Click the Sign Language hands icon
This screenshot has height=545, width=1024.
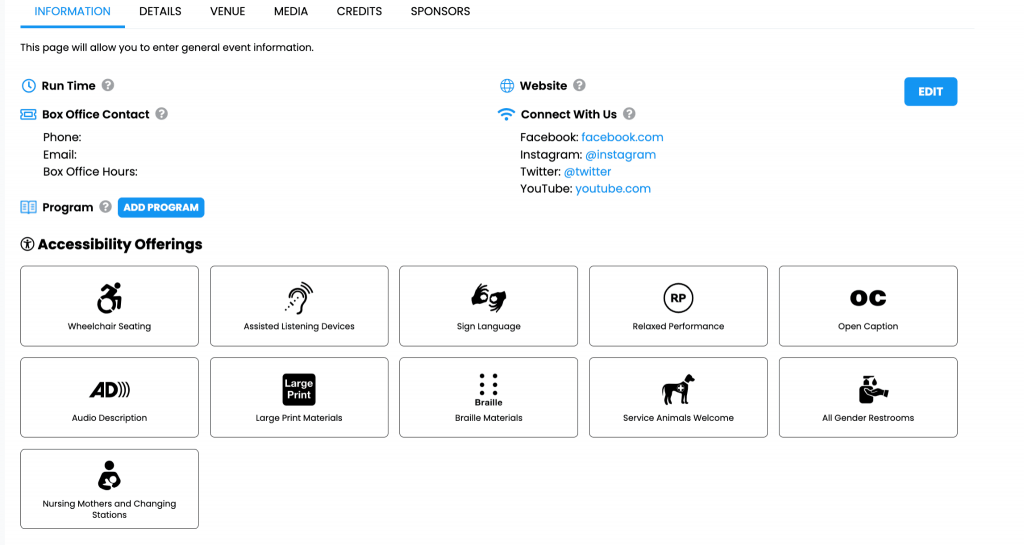coord(489,298)
